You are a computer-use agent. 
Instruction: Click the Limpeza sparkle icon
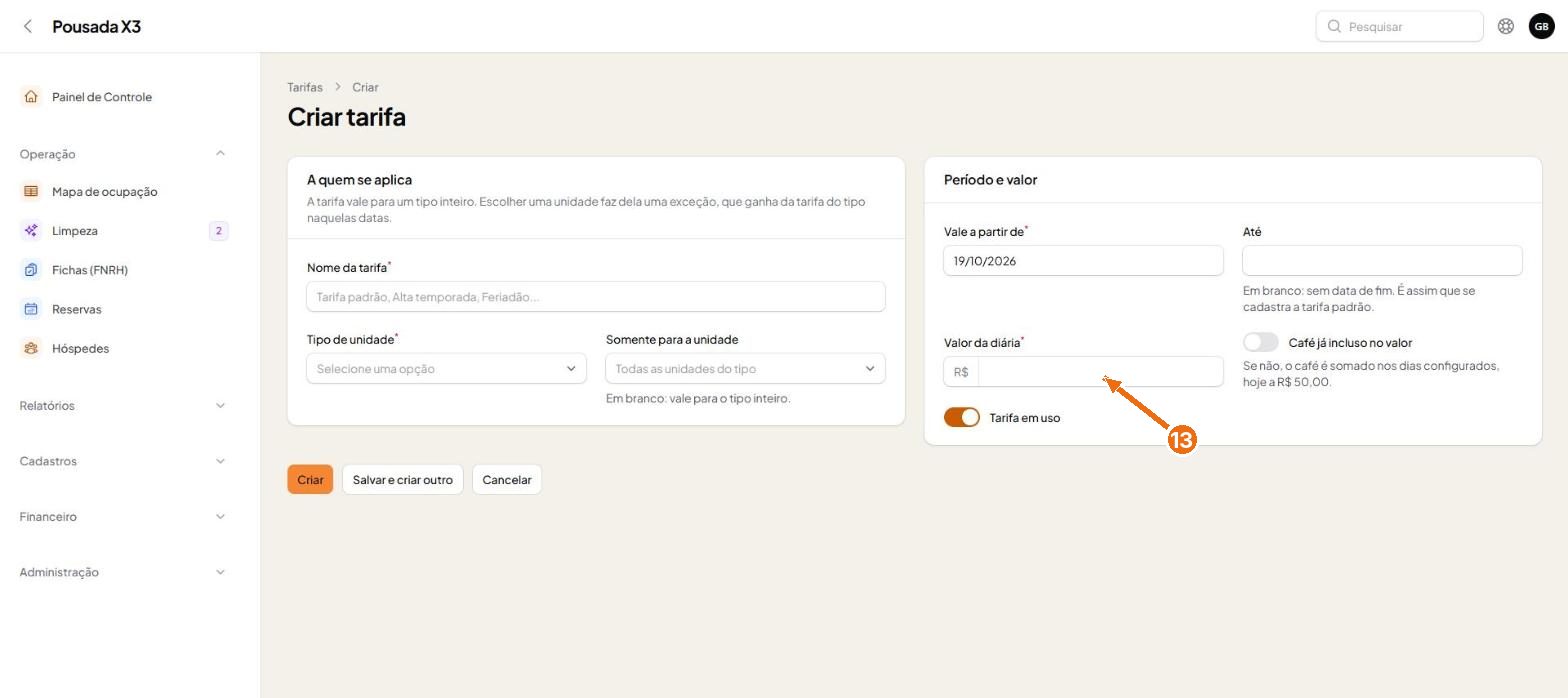pyautogui.click(x=31, y=231)
